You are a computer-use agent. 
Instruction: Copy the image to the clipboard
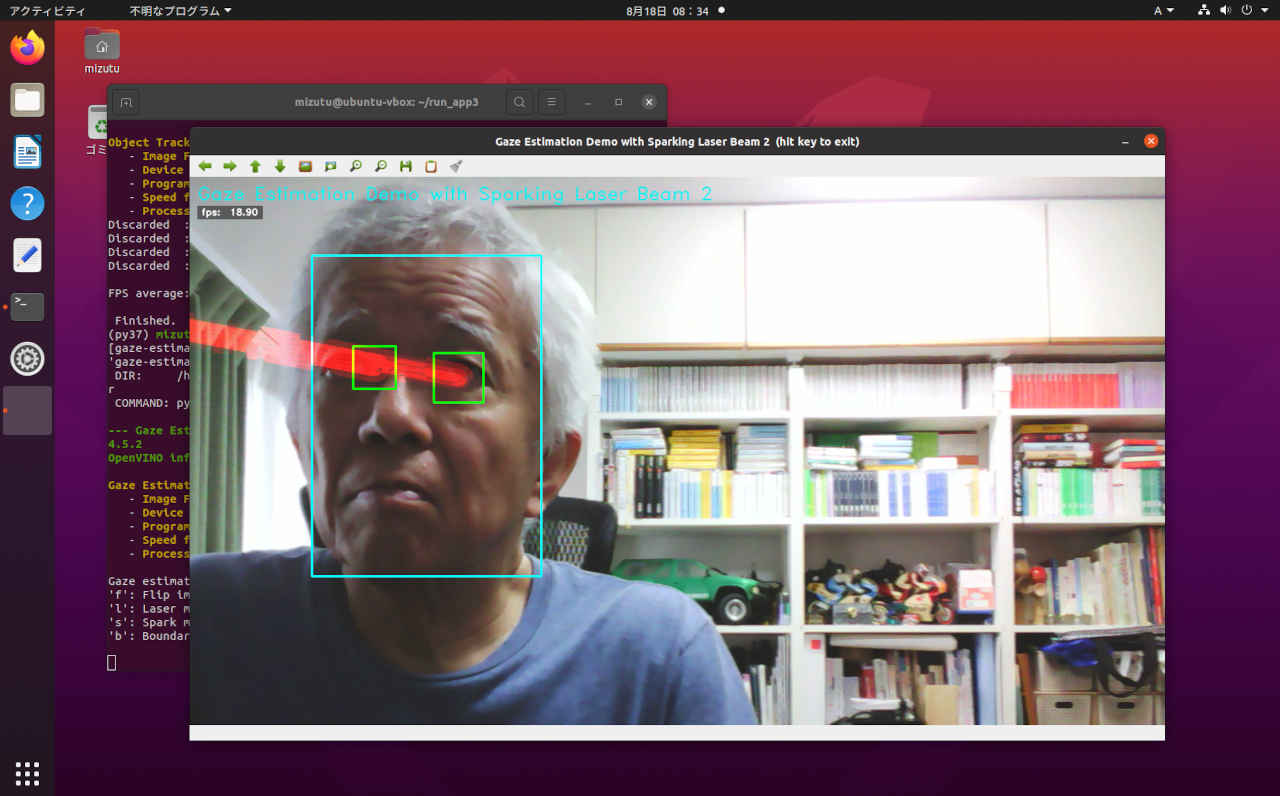[431, 167]
